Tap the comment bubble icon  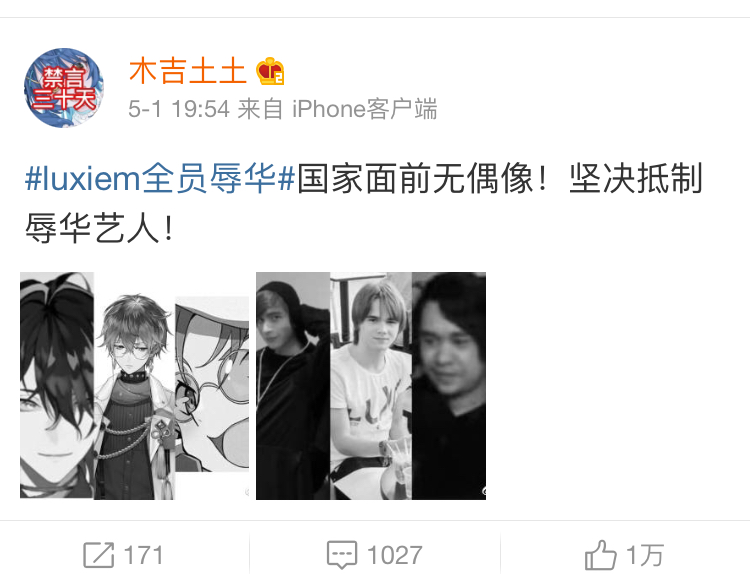(x=342, y=555)
